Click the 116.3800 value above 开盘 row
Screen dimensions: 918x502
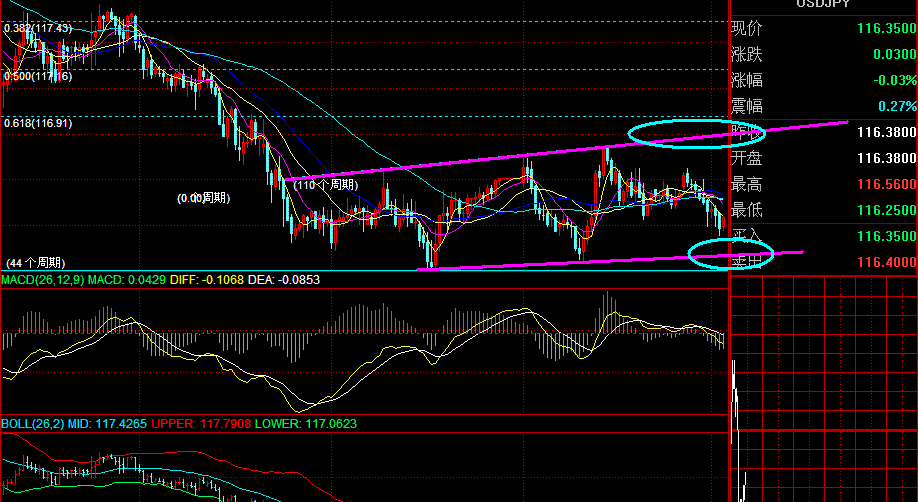coord(886,132)
